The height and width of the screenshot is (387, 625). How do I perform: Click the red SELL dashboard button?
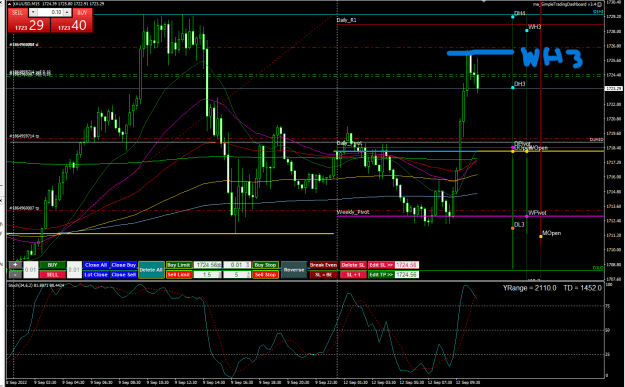[53, 275]
